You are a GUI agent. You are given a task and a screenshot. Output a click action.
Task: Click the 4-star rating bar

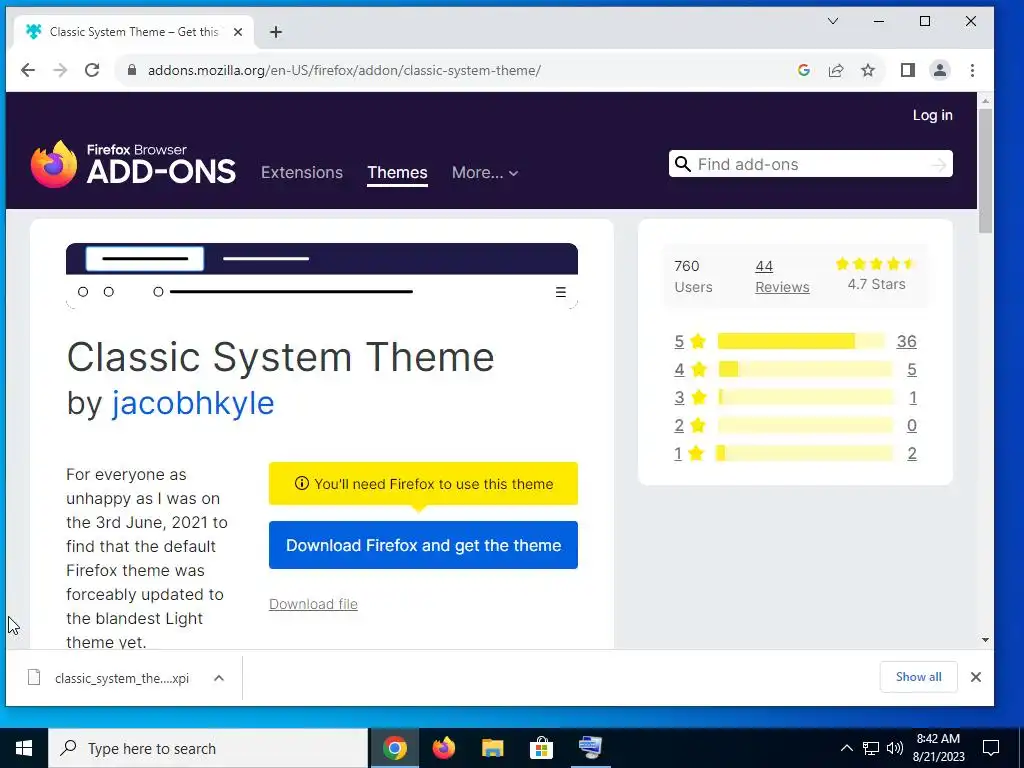[x=805, y=369]
